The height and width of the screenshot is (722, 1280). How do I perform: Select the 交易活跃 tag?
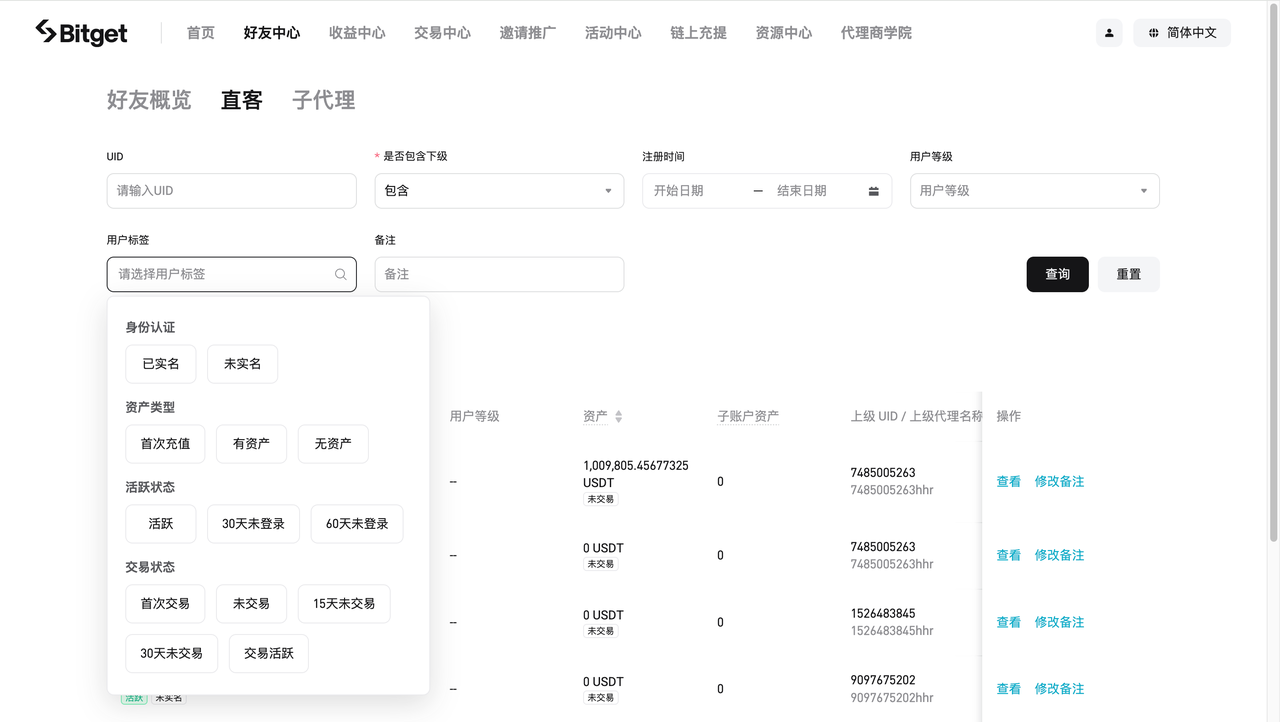click(269, 654)
